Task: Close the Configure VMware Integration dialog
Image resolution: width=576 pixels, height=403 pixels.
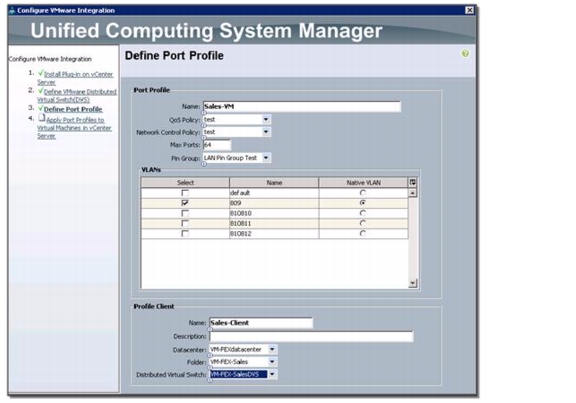Action: 469,10
